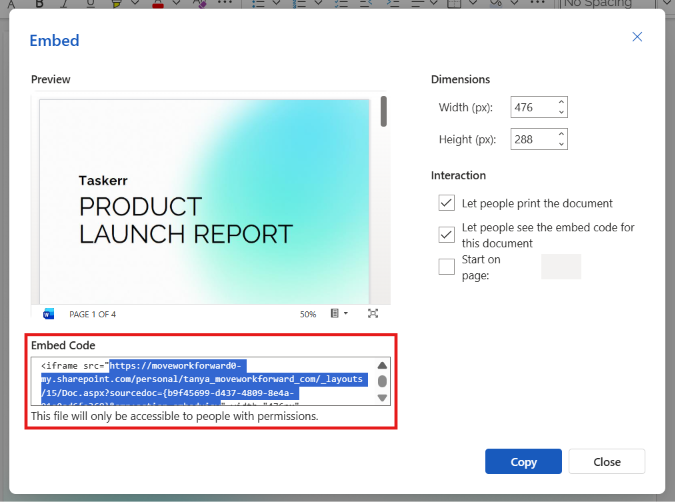675x502 pixels.
Task: Click the 50% zoom level in preview
Action: pos(308,314)
